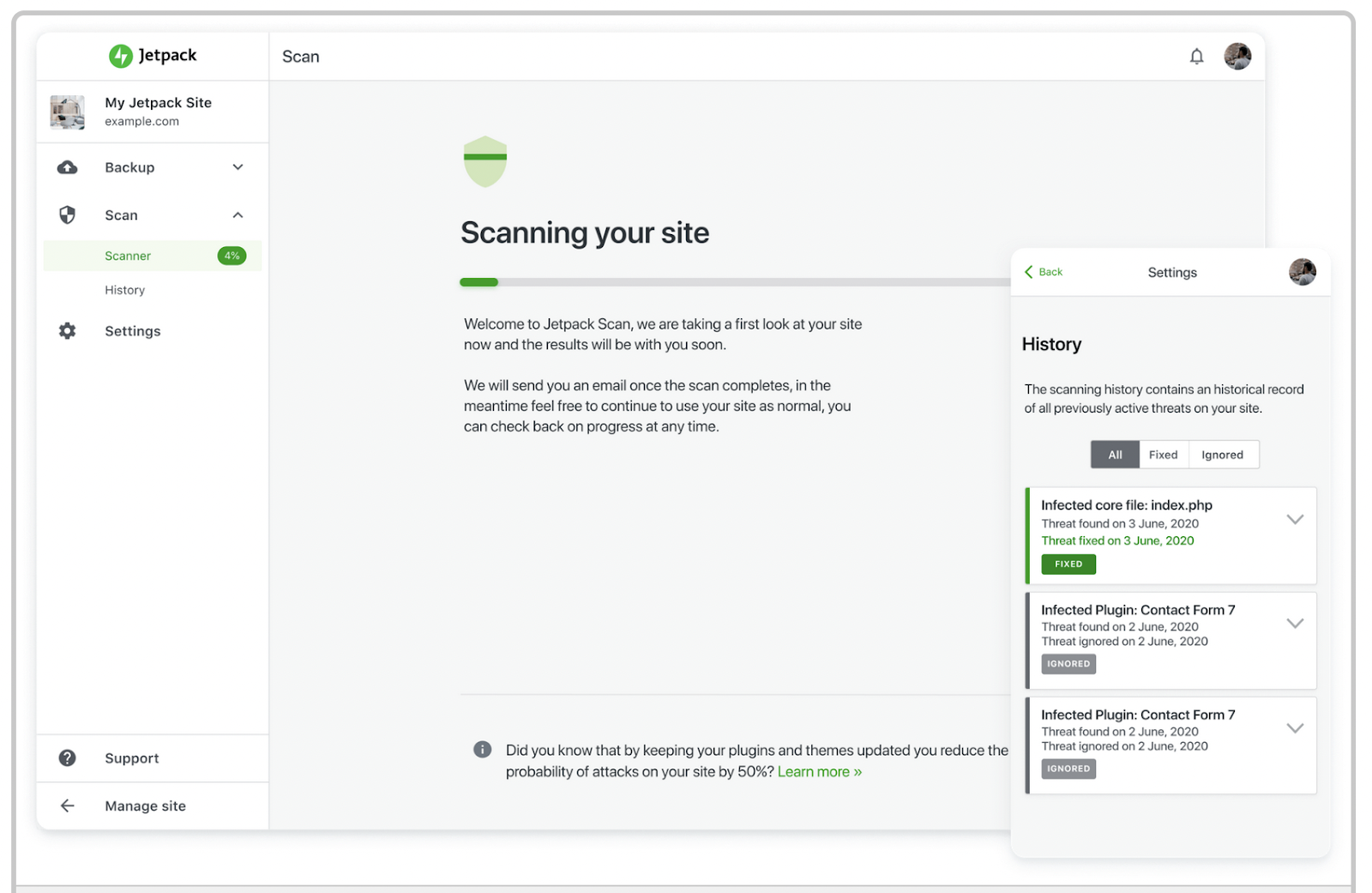
Task: Open the History submenu item
Action: [x=125, y=290]
